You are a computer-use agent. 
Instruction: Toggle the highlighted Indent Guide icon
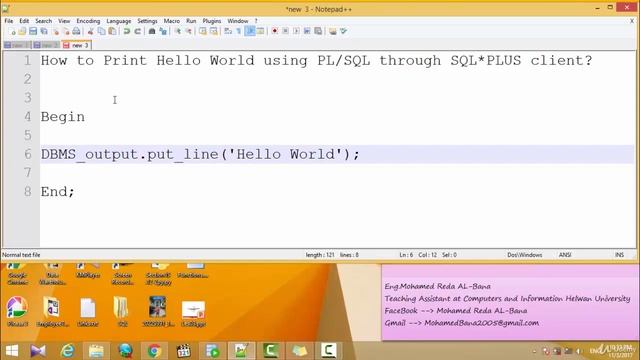click(250, 31)
